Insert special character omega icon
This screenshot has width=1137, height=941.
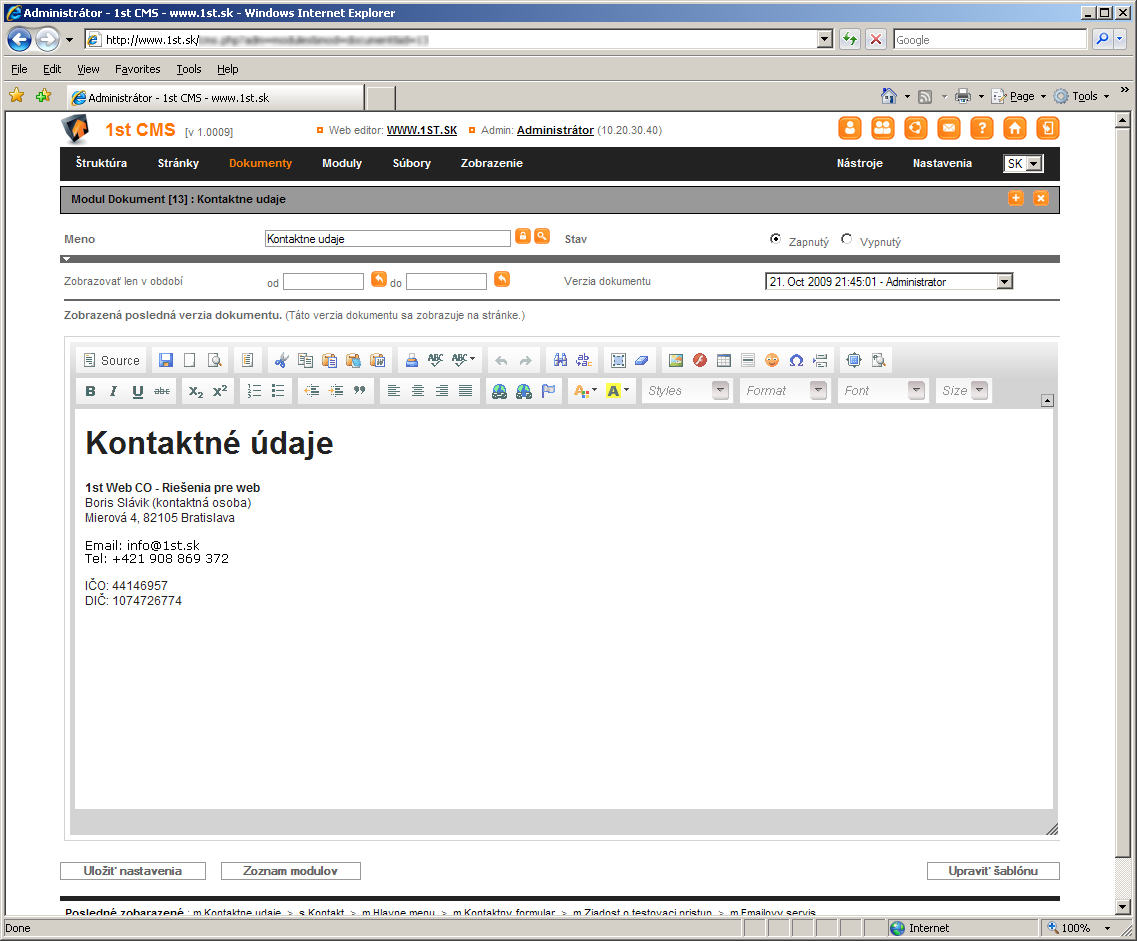point(796,360)
